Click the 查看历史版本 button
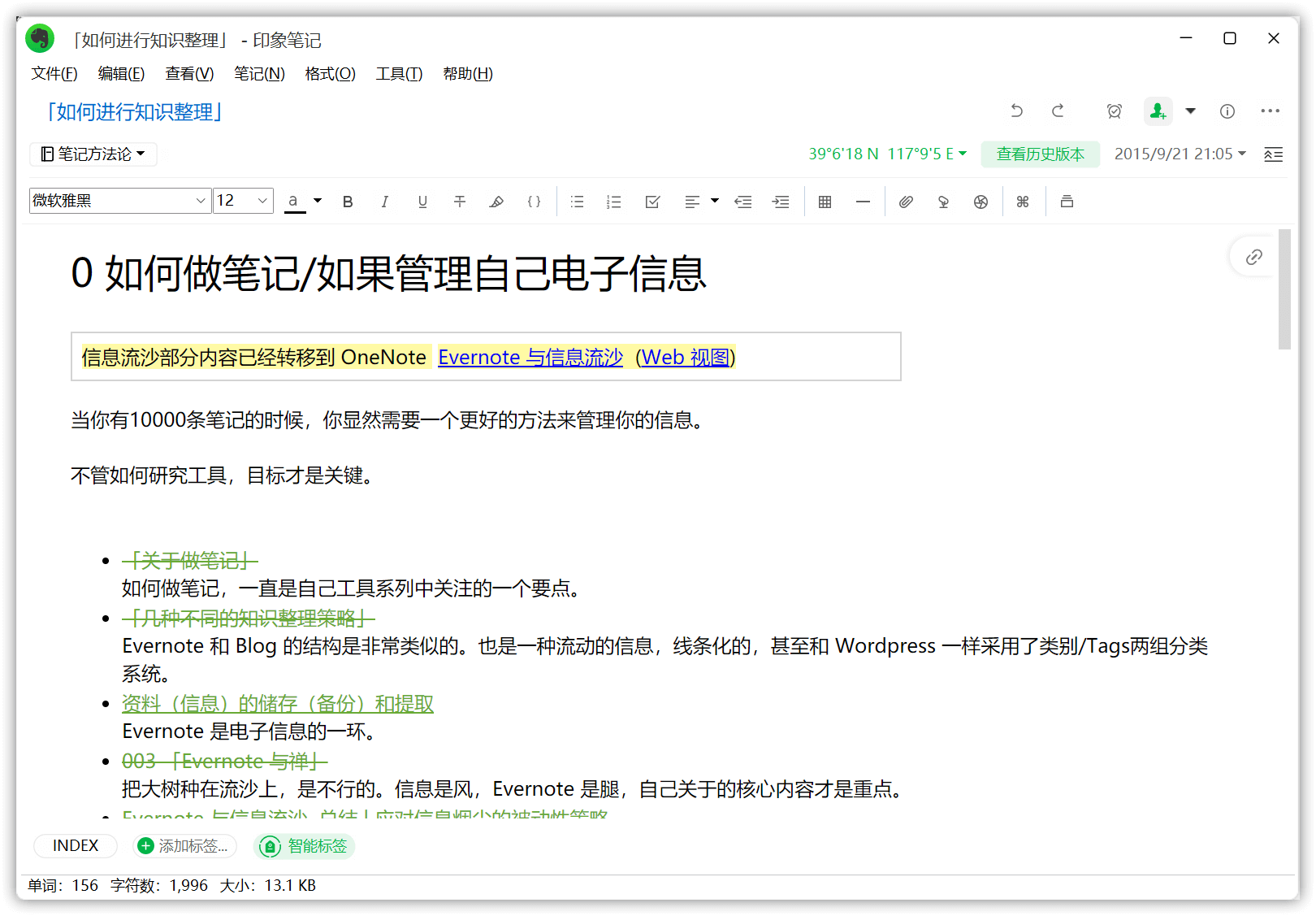The image size is (1316, 916). [x=1041, y=154]
